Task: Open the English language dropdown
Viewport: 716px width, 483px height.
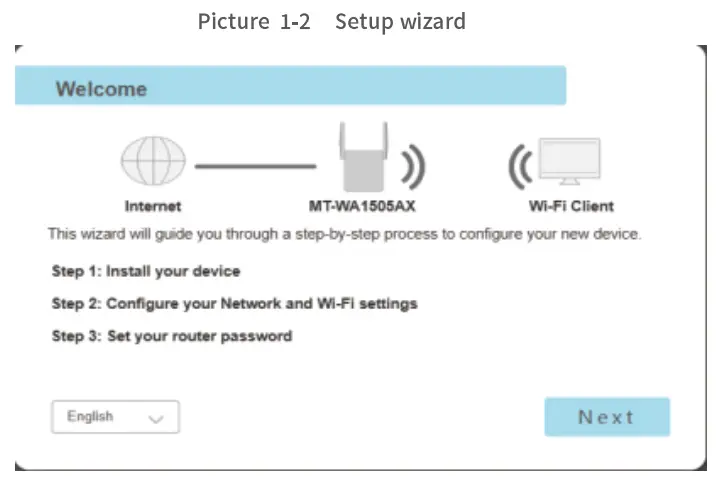Action: pyautogui.click(x=115, y=417)
